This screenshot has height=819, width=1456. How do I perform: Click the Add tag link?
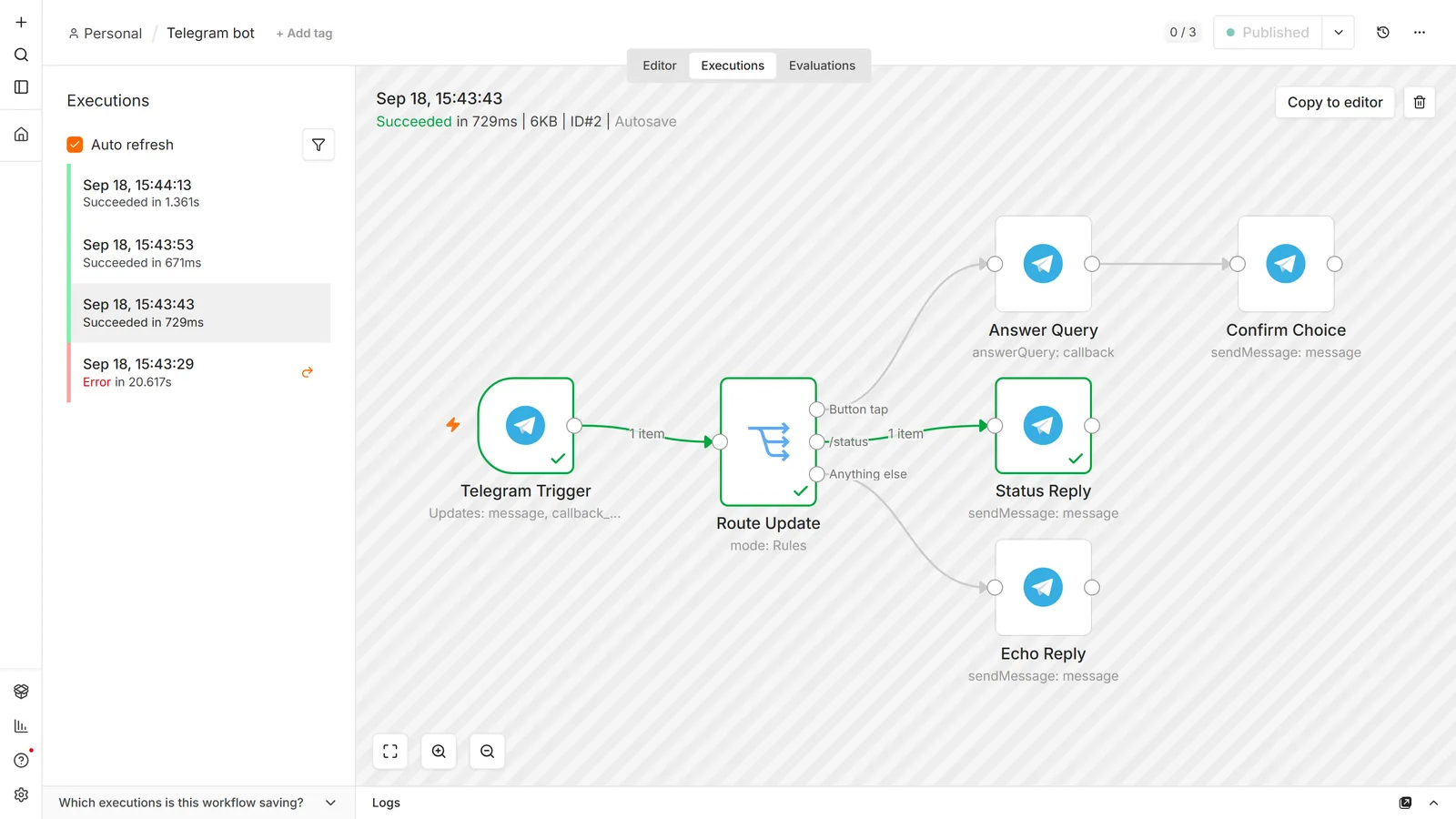point(304,34)
